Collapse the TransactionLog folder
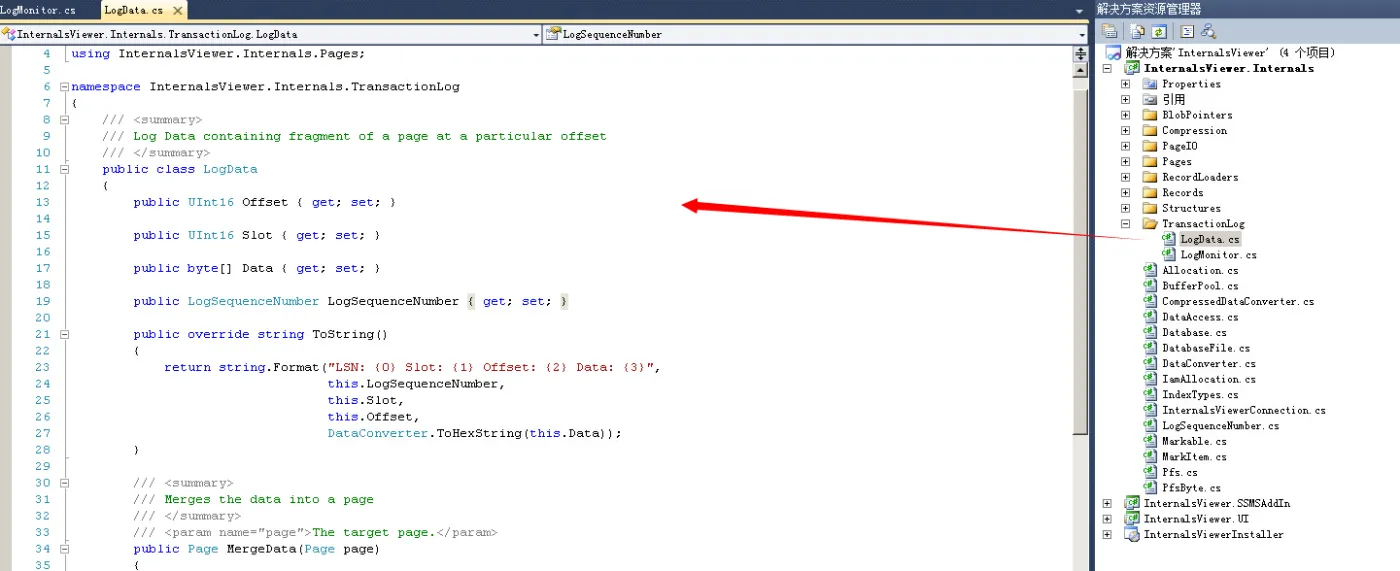Image resolution: width=1400 pixels, height=571 pixels. click(x=1125, y=224)
